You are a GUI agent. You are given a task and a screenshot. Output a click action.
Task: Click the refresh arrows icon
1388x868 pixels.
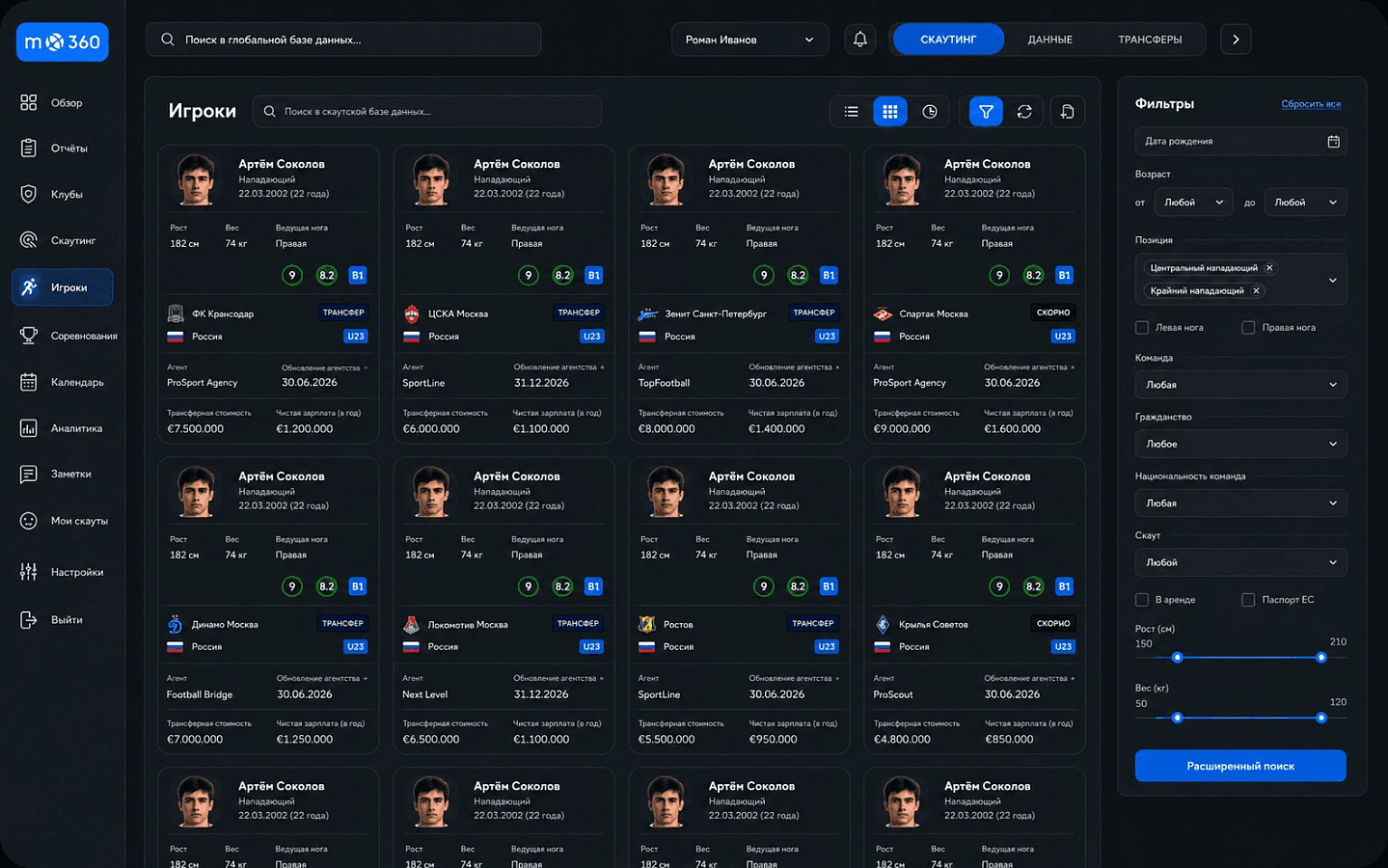coord(1024,112)
